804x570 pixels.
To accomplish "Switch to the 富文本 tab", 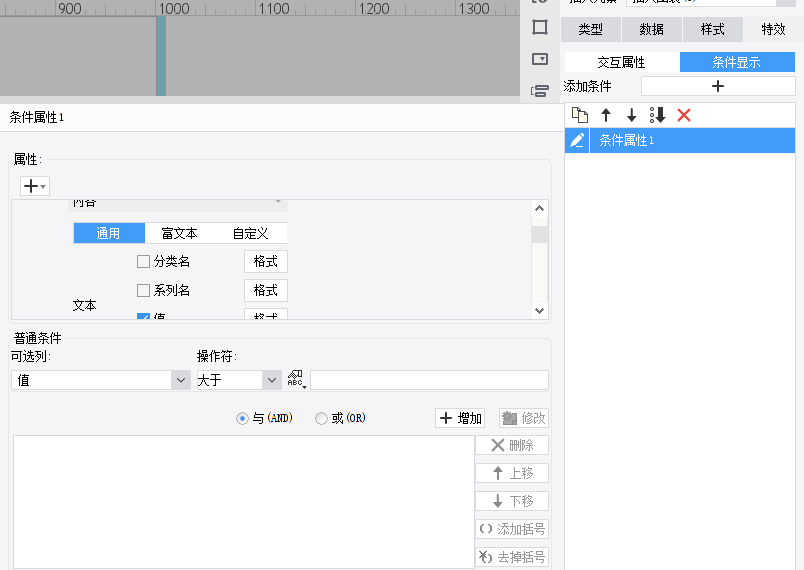I will (179, 234).
